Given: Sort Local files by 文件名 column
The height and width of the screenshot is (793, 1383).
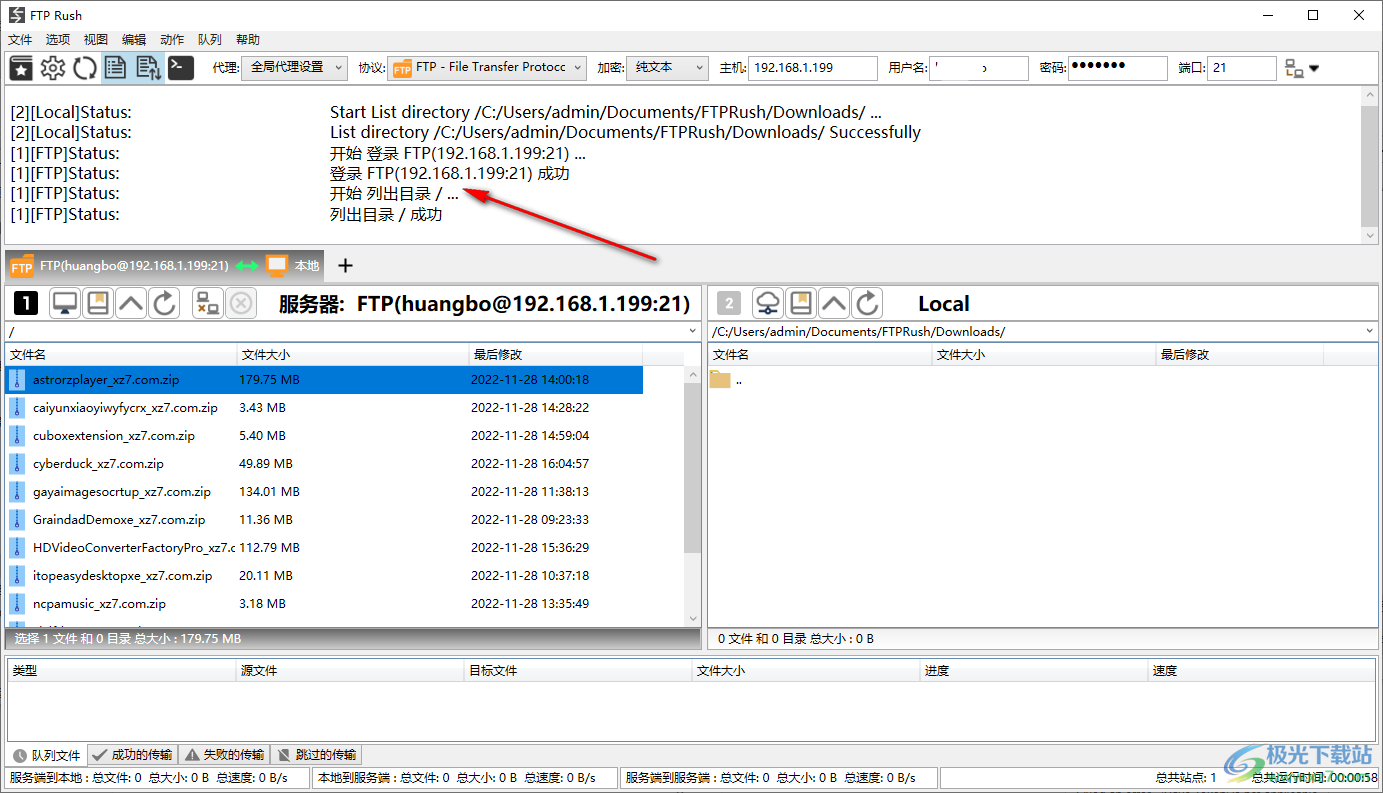Looking at the screenshot, I should 820,355.
